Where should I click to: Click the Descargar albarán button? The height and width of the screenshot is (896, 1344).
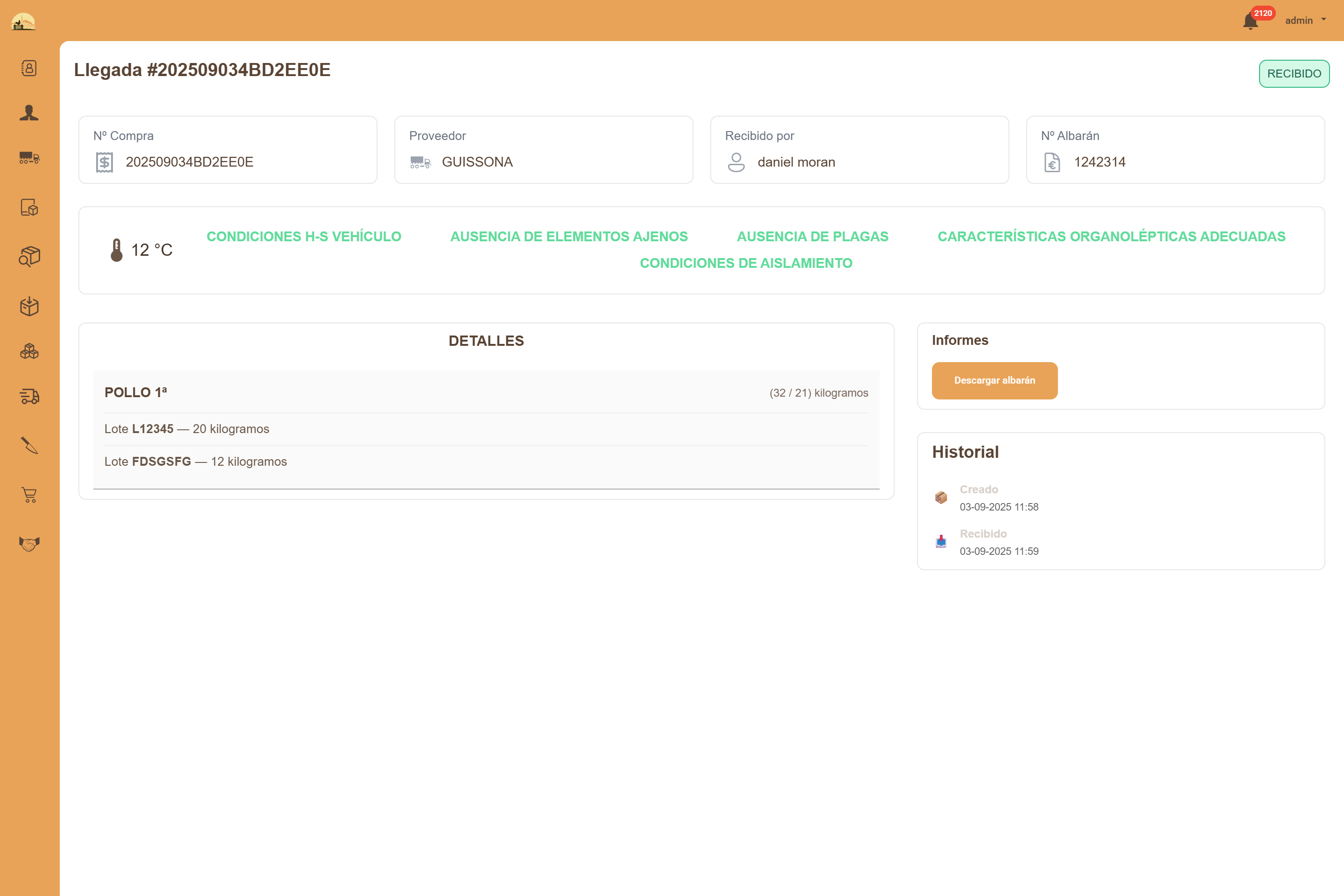pyautogui.click(x=994, y=381)
